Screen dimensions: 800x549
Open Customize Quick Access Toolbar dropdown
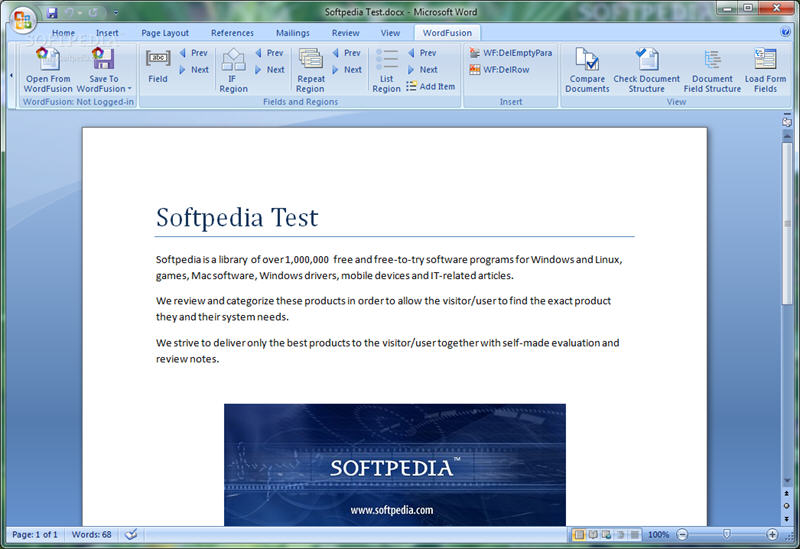[116, 12]
